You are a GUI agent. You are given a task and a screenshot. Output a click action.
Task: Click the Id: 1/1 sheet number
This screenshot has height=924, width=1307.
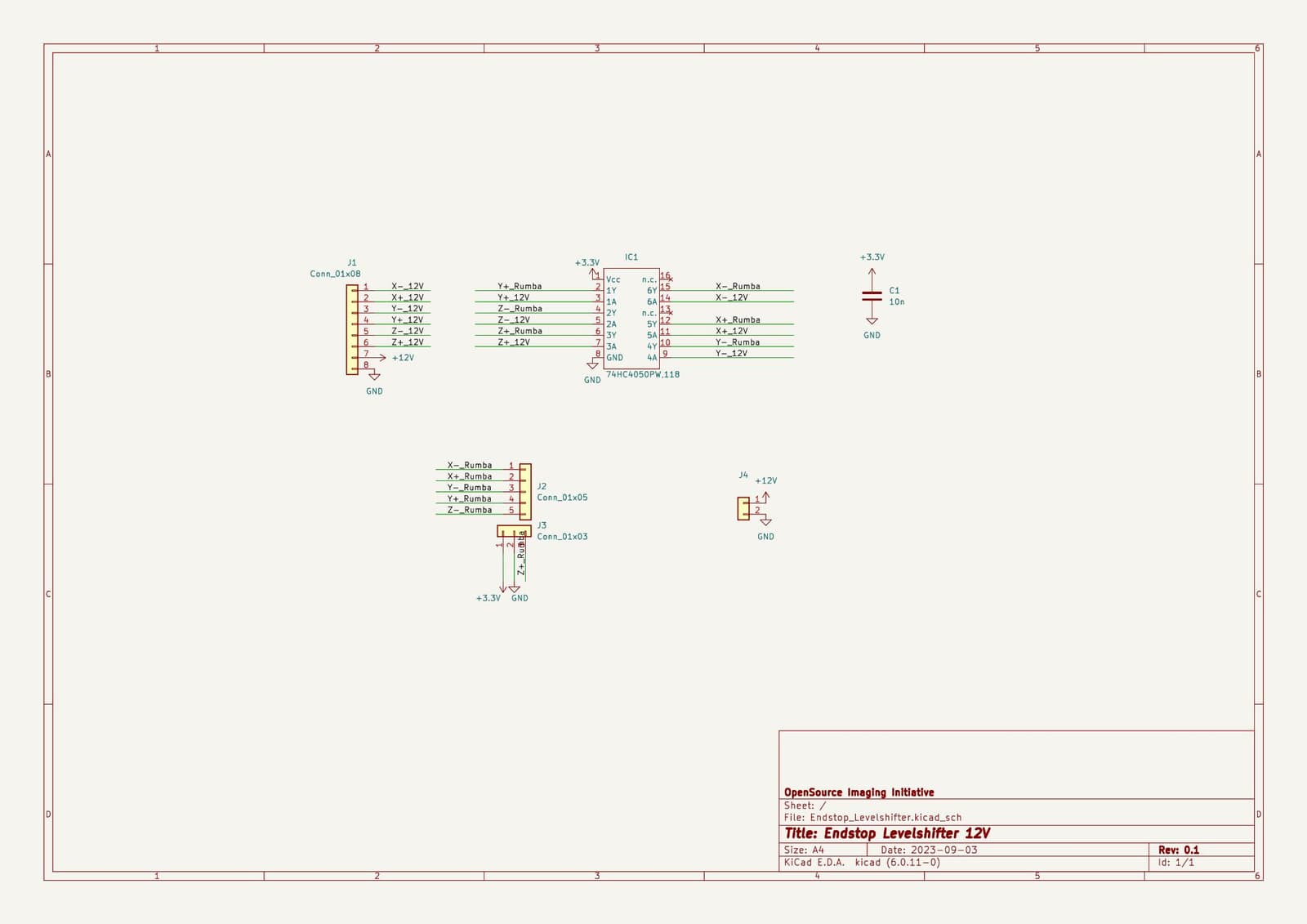pyautogui.click(x=1176, y=862)
